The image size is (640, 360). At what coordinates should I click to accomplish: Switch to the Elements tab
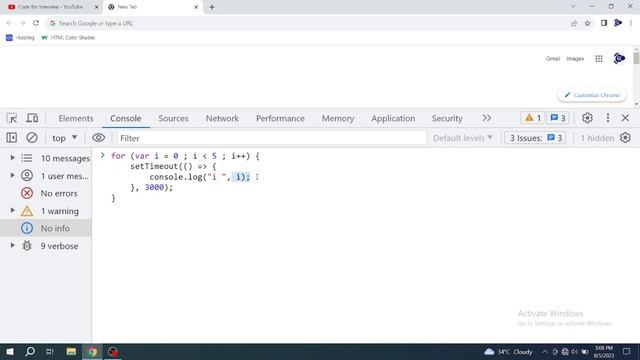pos(76,118)
